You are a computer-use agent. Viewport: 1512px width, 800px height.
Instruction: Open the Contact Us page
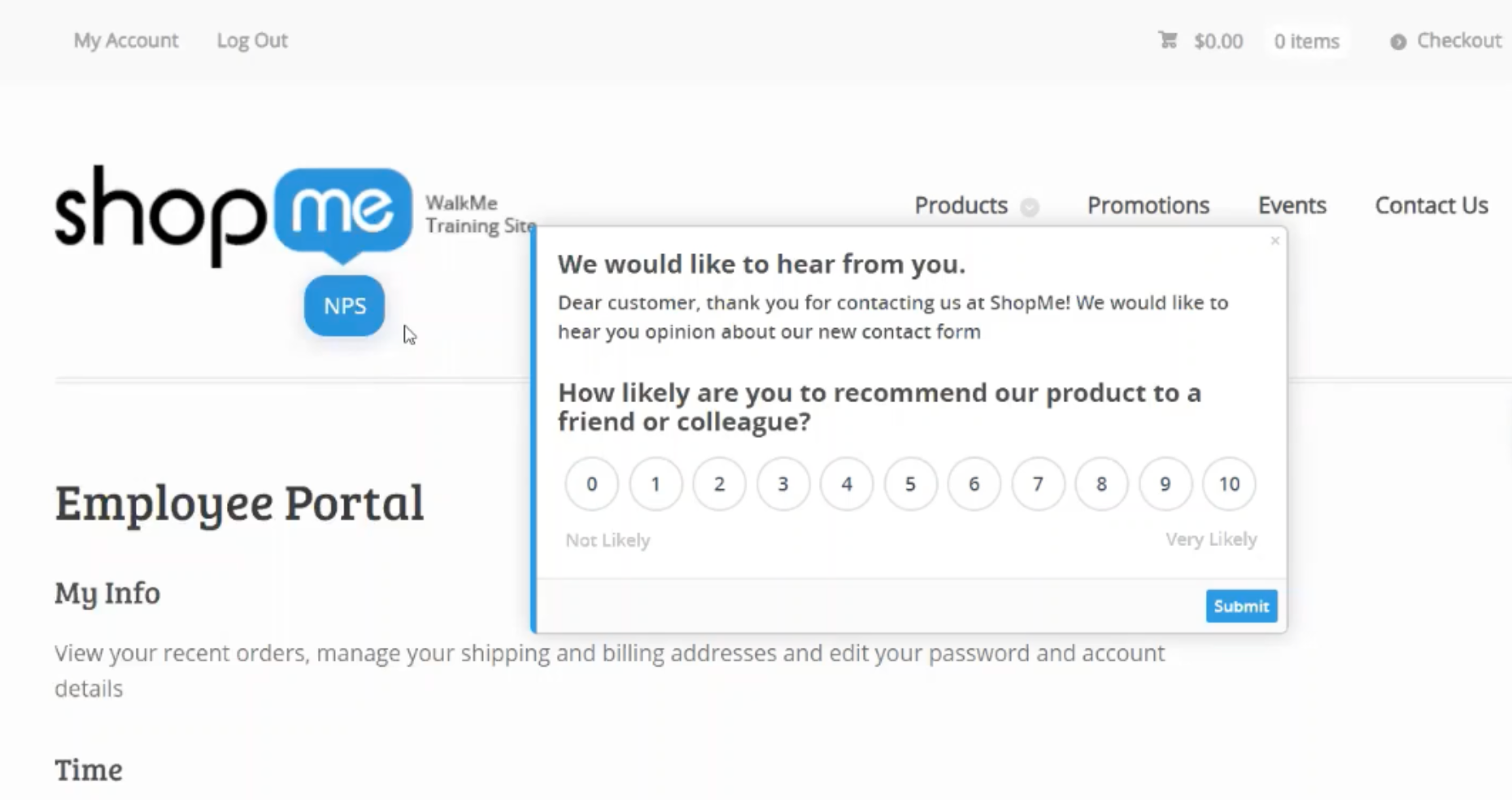tap(1431, 205)
